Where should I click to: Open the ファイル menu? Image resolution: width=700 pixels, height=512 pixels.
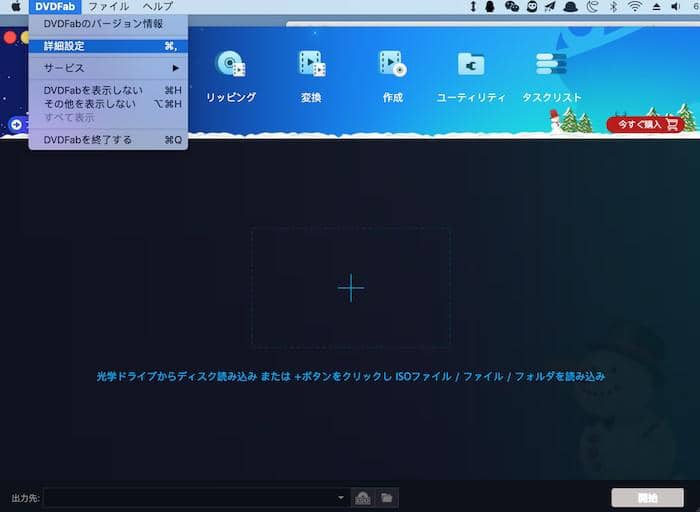tap(108, 6)
